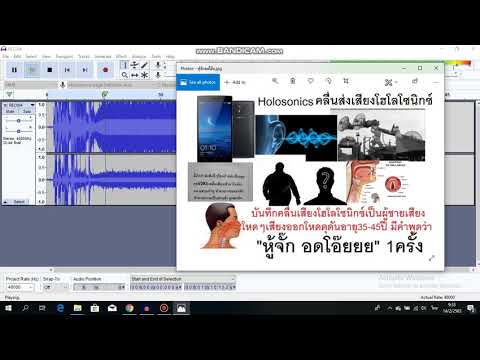Click the red Record button
This screenshot has width=480, height=360.
click(x=105, y=70)
